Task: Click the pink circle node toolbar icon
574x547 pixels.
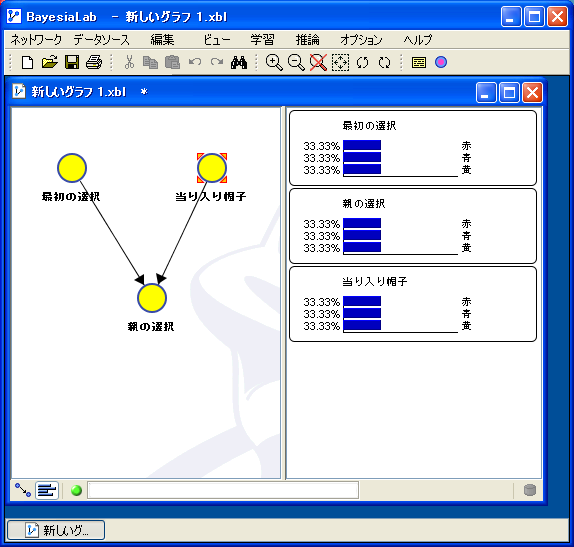Action: pyautogui.click(x=441, y=62)
